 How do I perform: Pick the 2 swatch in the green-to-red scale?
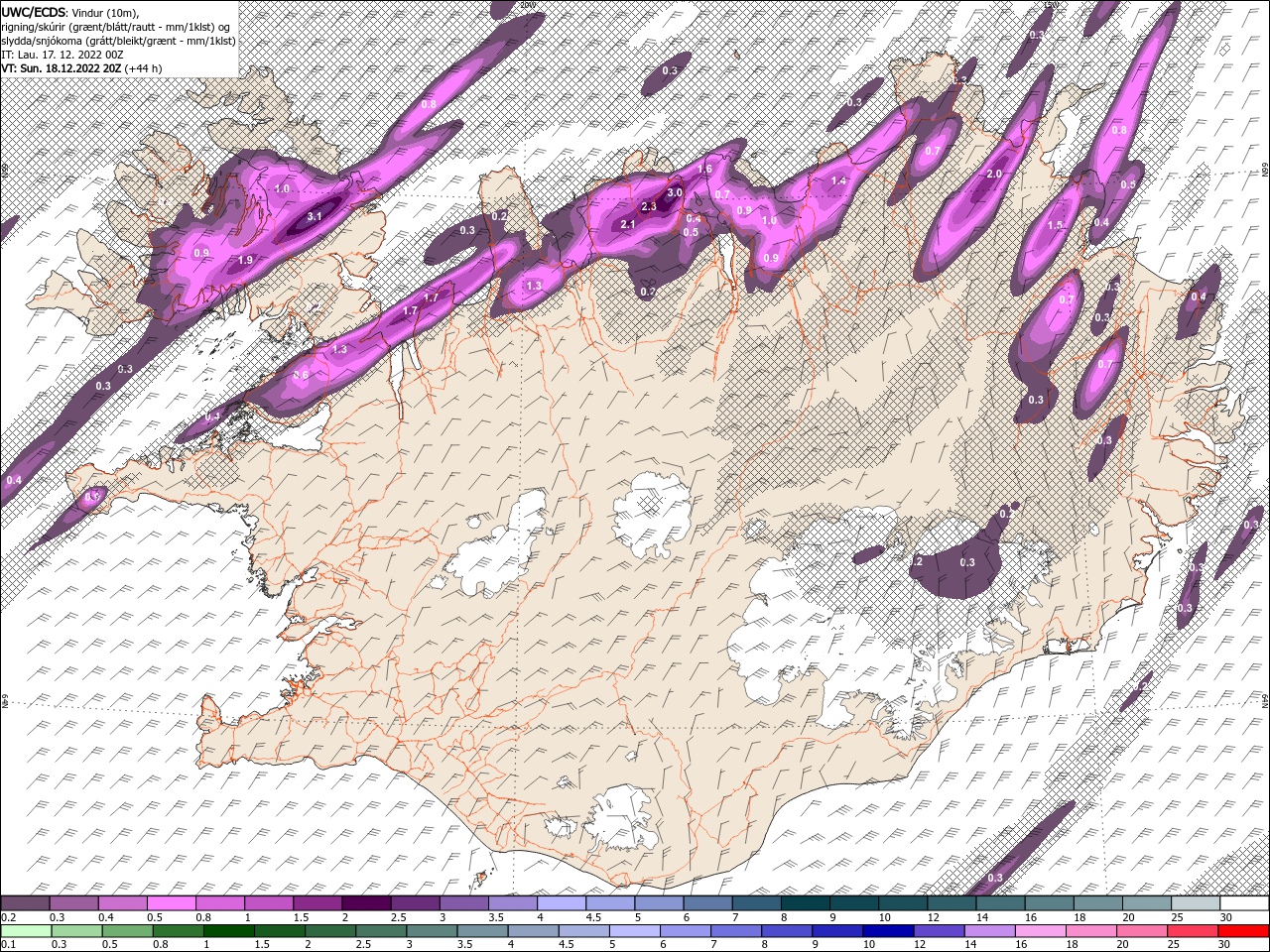coord(331,931)
